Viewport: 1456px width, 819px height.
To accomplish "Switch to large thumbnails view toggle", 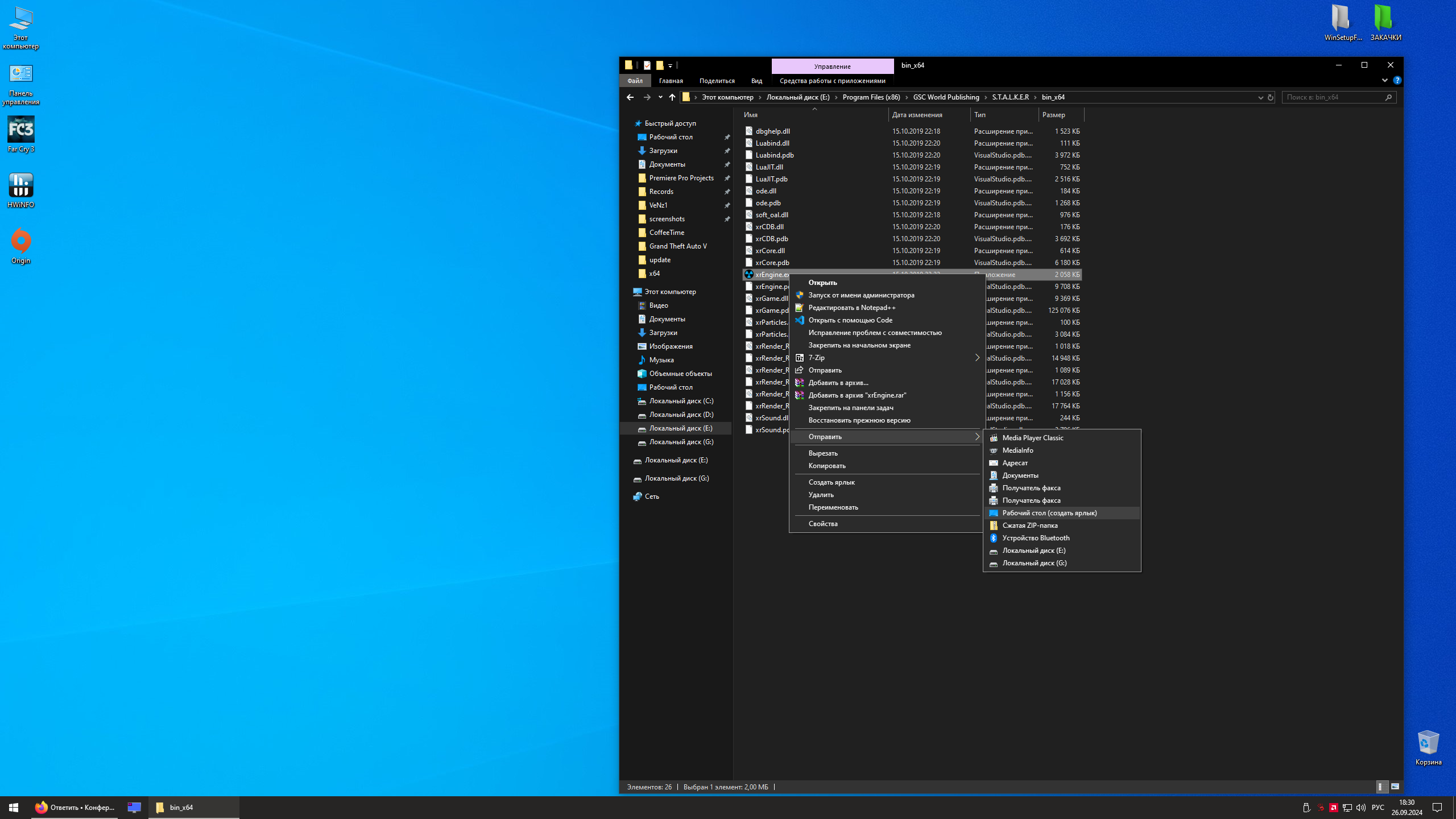I will (x=1395, y=787).
